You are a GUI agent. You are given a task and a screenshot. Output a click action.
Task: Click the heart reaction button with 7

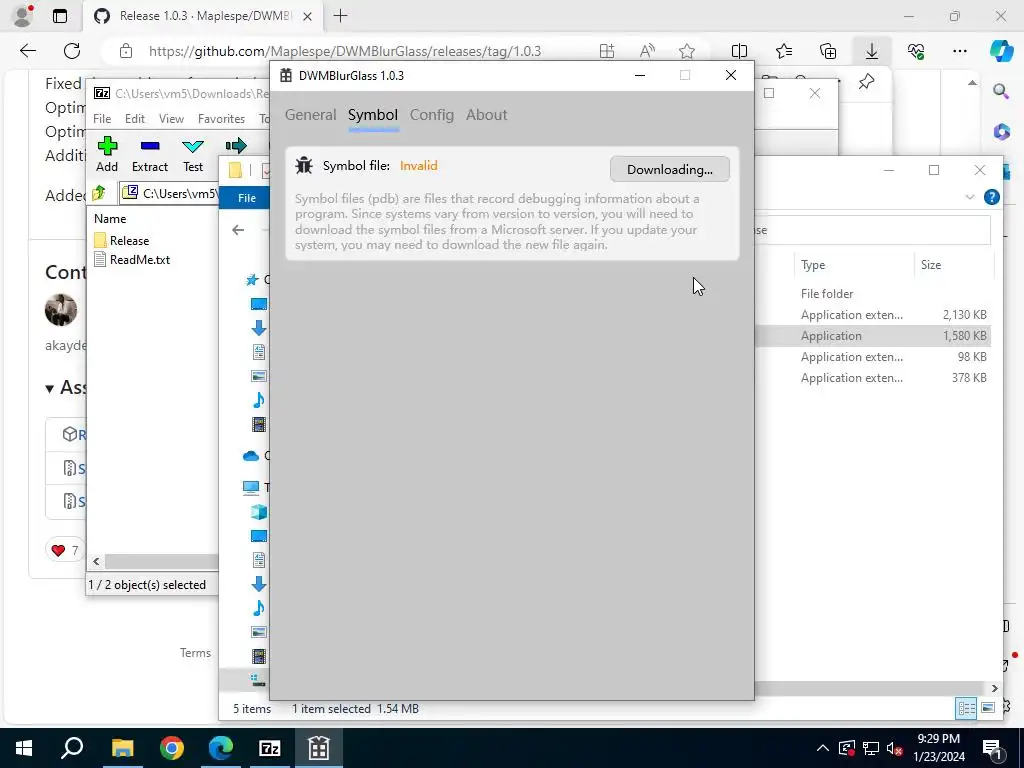pos(65,550)
